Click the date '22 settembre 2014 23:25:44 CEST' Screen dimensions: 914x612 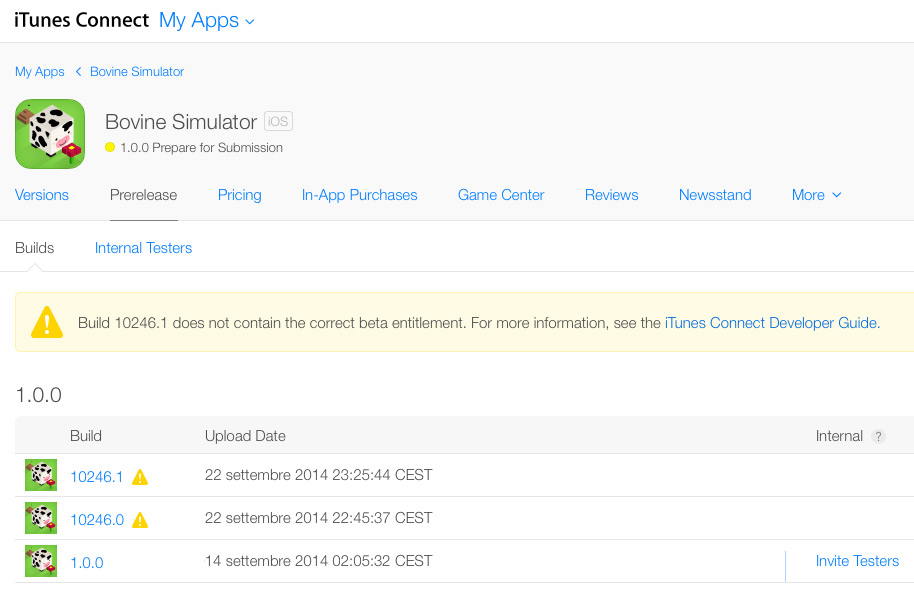click(x=318, y=475)
